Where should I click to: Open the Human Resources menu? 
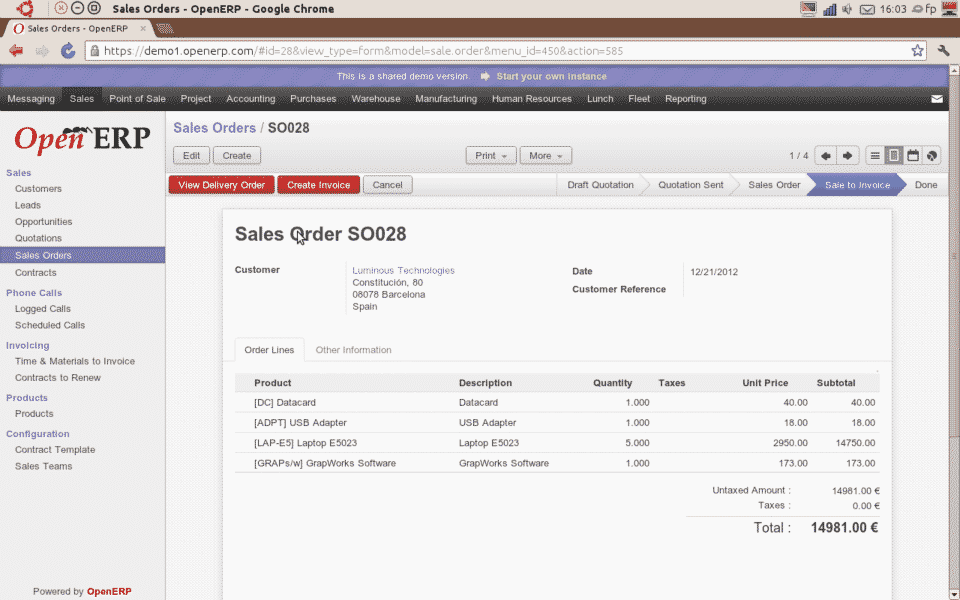click(x=531, y=99)
